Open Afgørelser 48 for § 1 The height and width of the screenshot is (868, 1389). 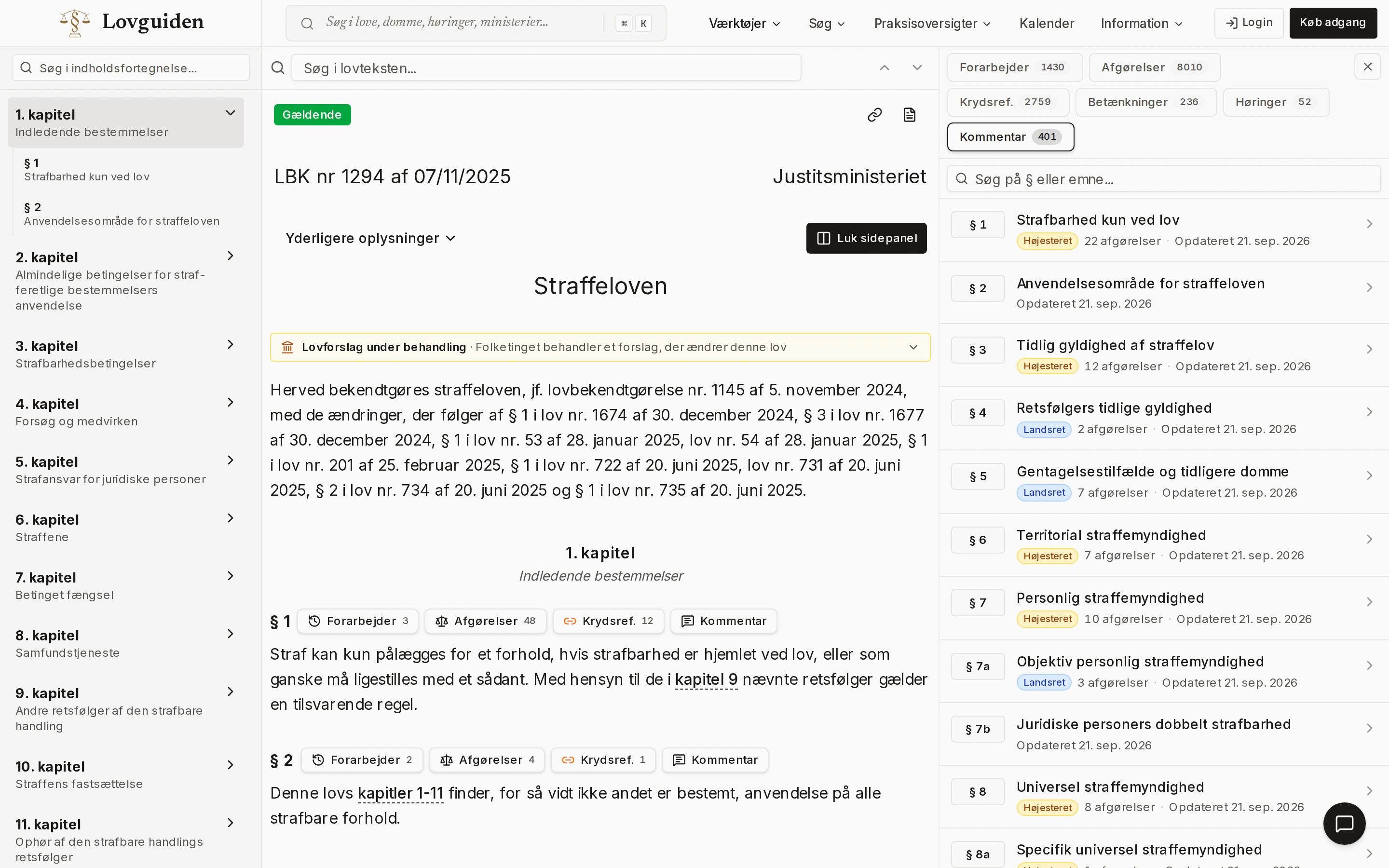click(x=486, y=621)
